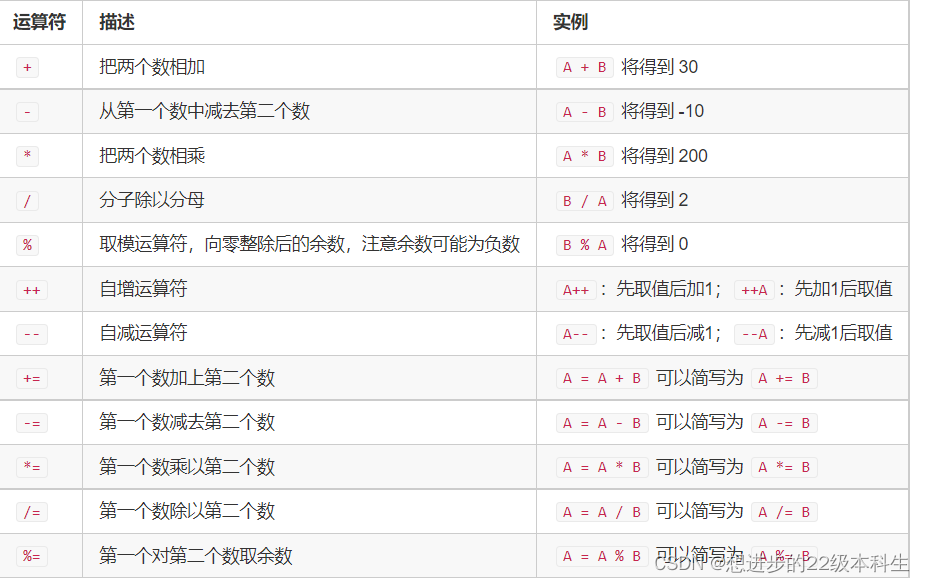
Task: Click the '*=' operator code cell
Action: (32, 467)
